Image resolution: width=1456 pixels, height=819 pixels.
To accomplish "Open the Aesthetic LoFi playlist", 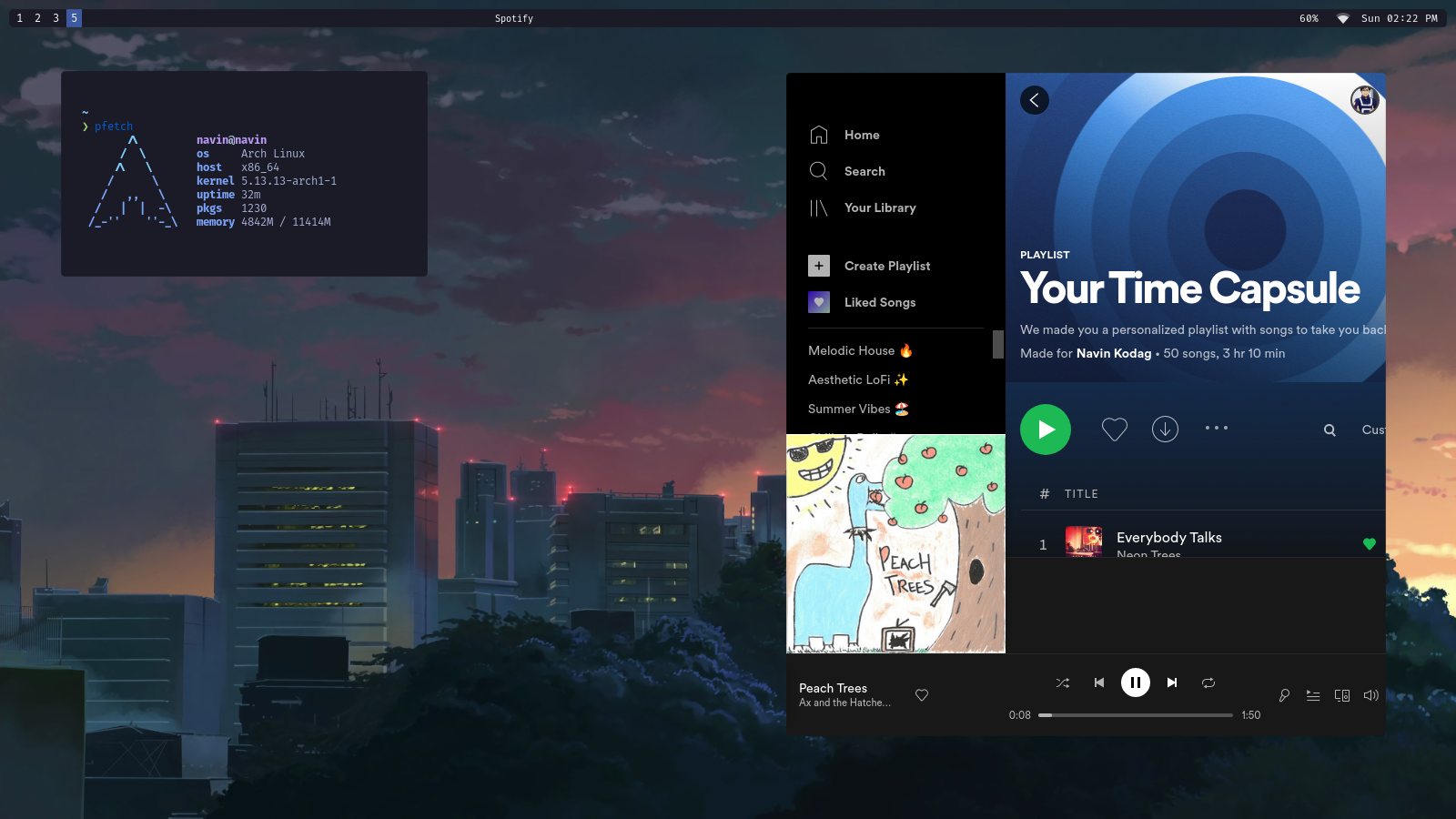I will pyautogui.click(x=858, y=379).
